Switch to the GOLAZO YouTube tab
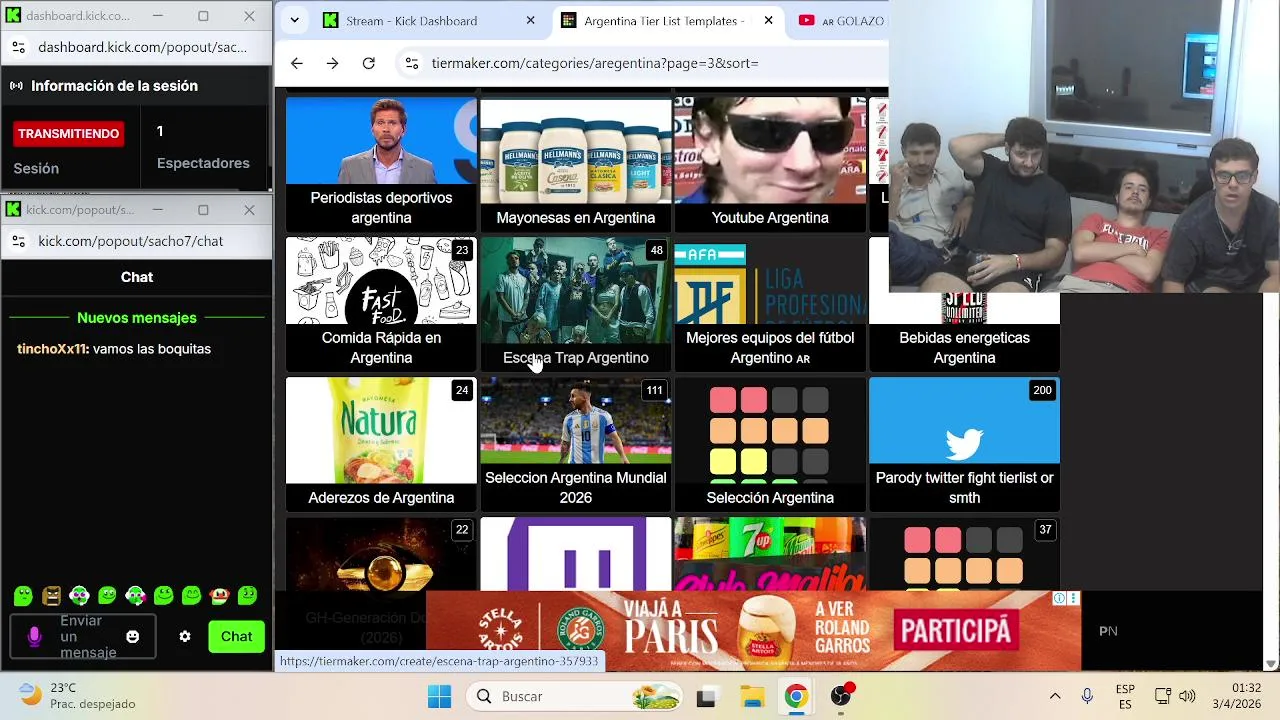Screen dimensions: 1280x720 pos(840,20)
